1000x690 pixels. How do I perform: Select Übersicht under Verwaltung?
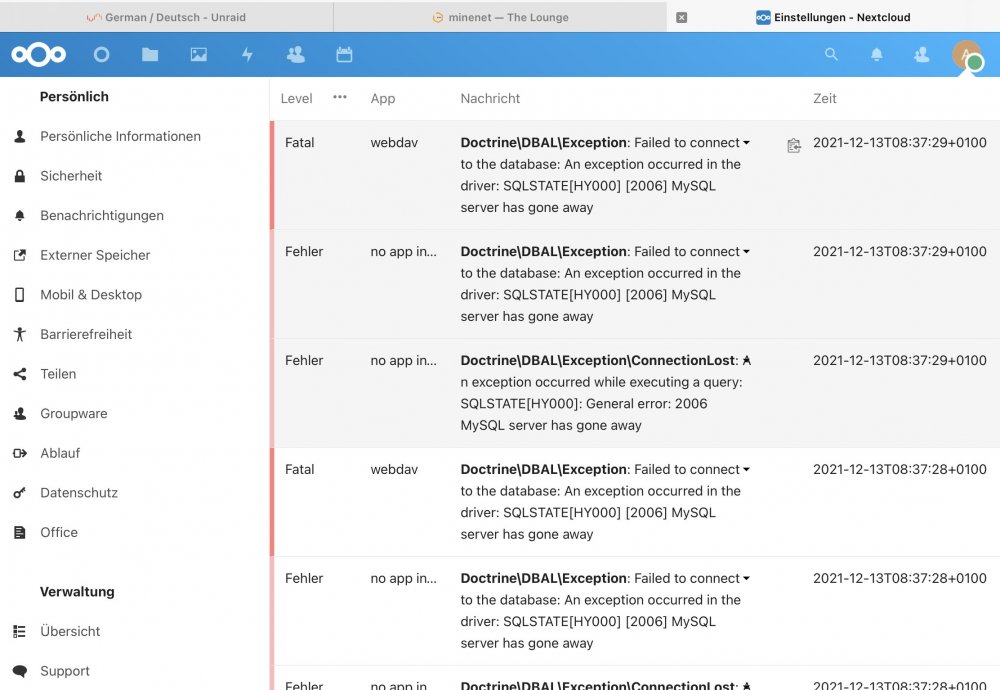click(x=70, y=631)
